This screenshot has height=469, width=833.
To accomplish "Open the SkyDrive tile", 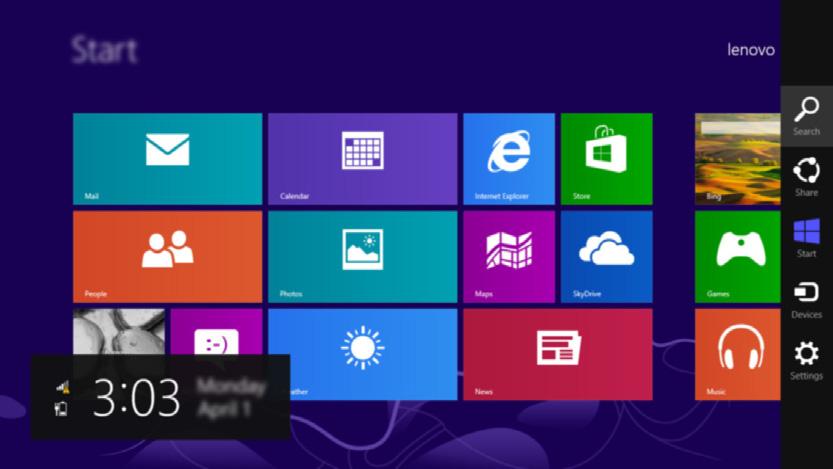I will pyautogui.click(x=607, y=257).
